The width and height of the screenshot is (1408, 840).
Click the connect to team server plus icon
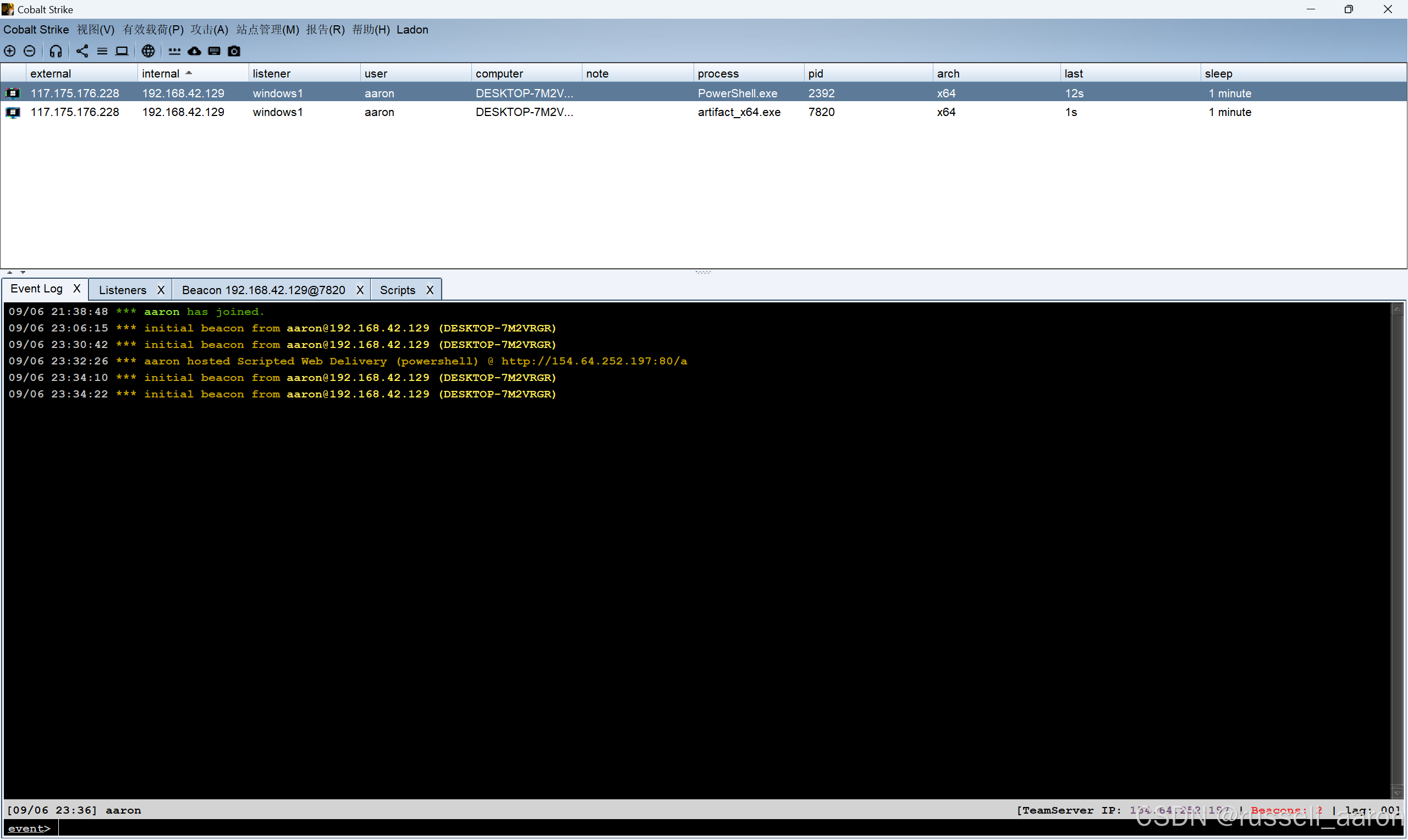click(9, 51)
